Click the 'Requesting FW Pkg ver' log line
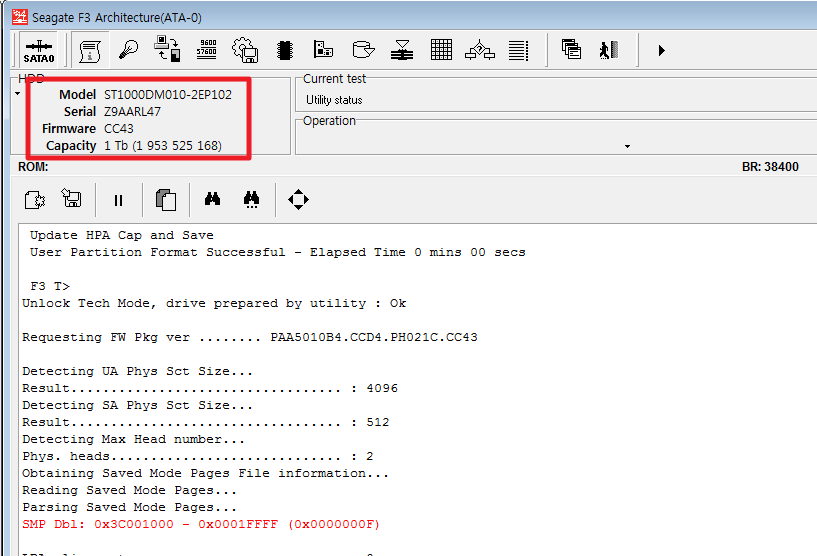 [x=250, y=337]
